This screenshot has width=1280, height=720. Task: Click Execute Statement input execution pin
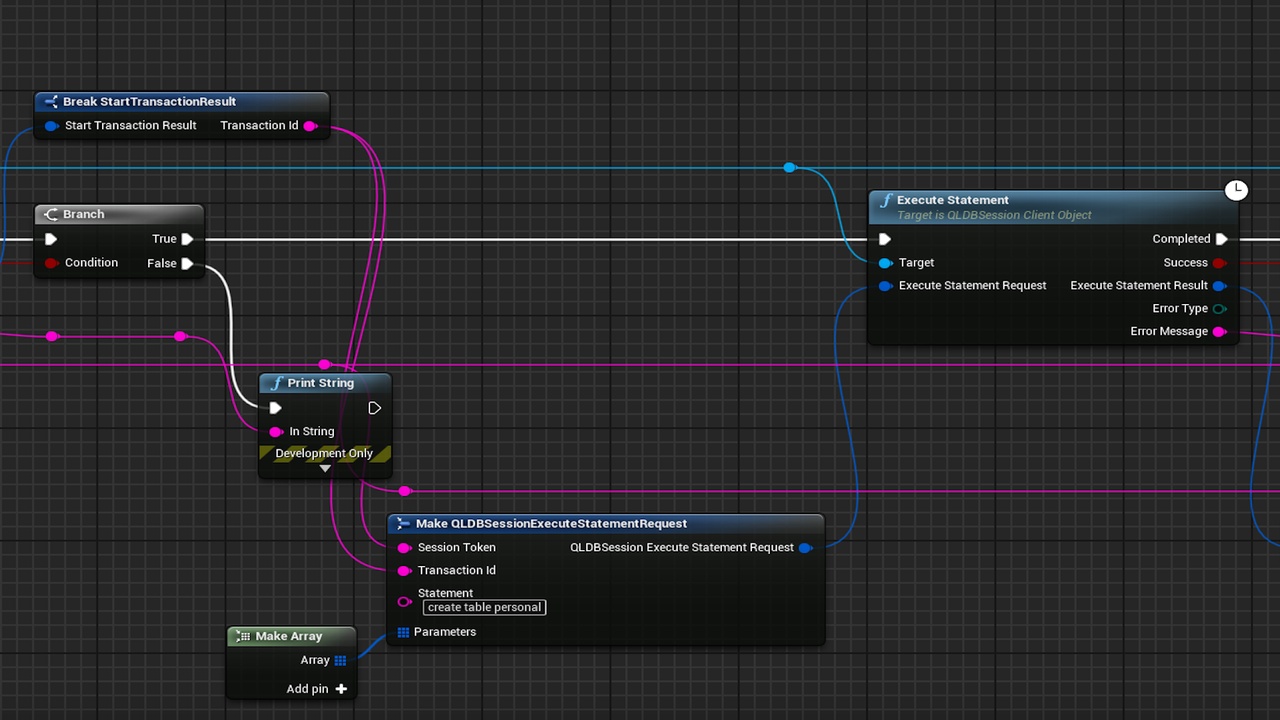click(884, 240)
